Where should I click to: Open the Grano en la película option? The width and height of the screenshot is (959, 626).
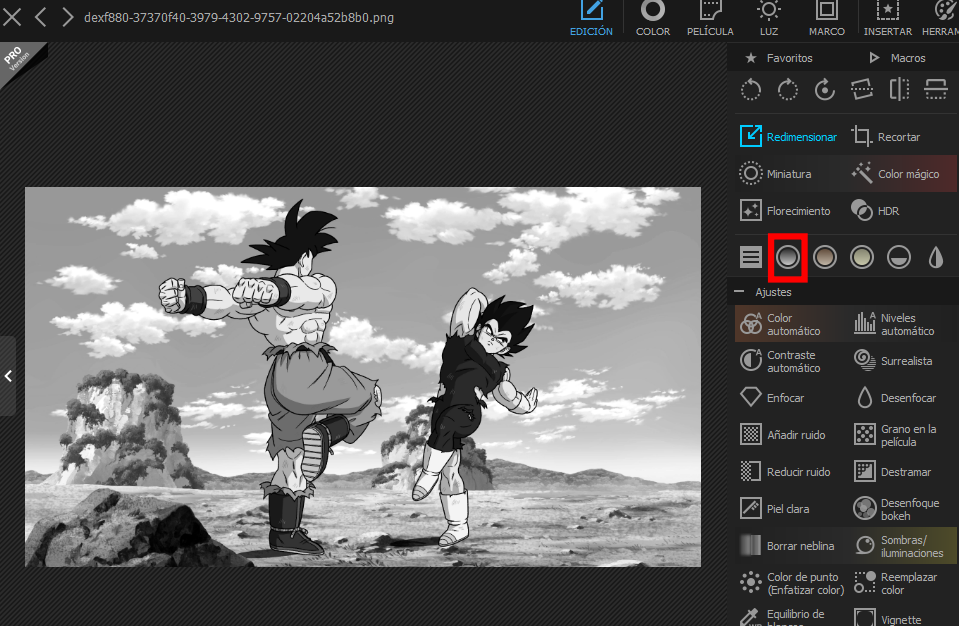[903, 435]
